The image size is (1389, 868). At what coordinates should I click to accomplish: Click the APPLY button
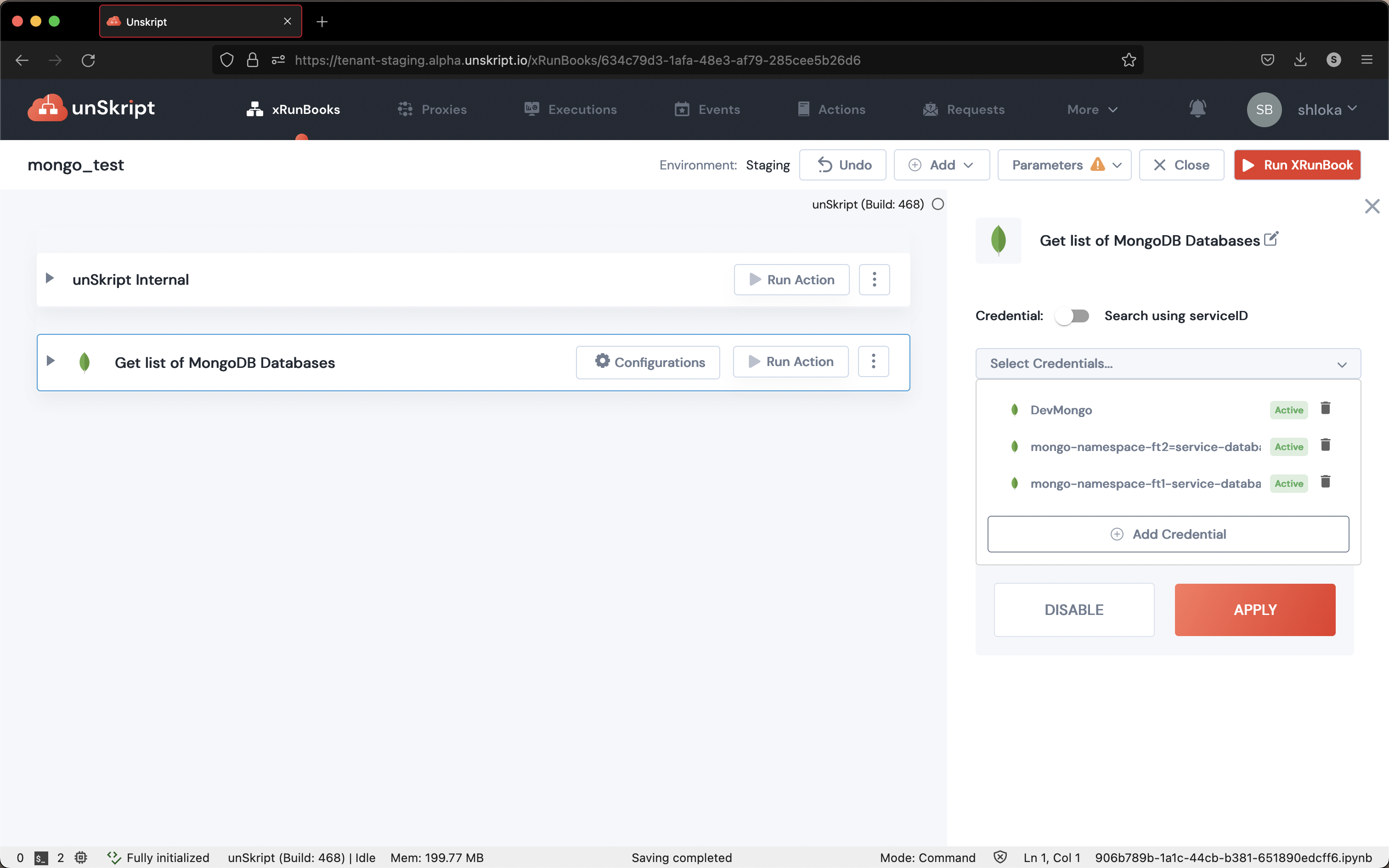tap(1255, 610)
